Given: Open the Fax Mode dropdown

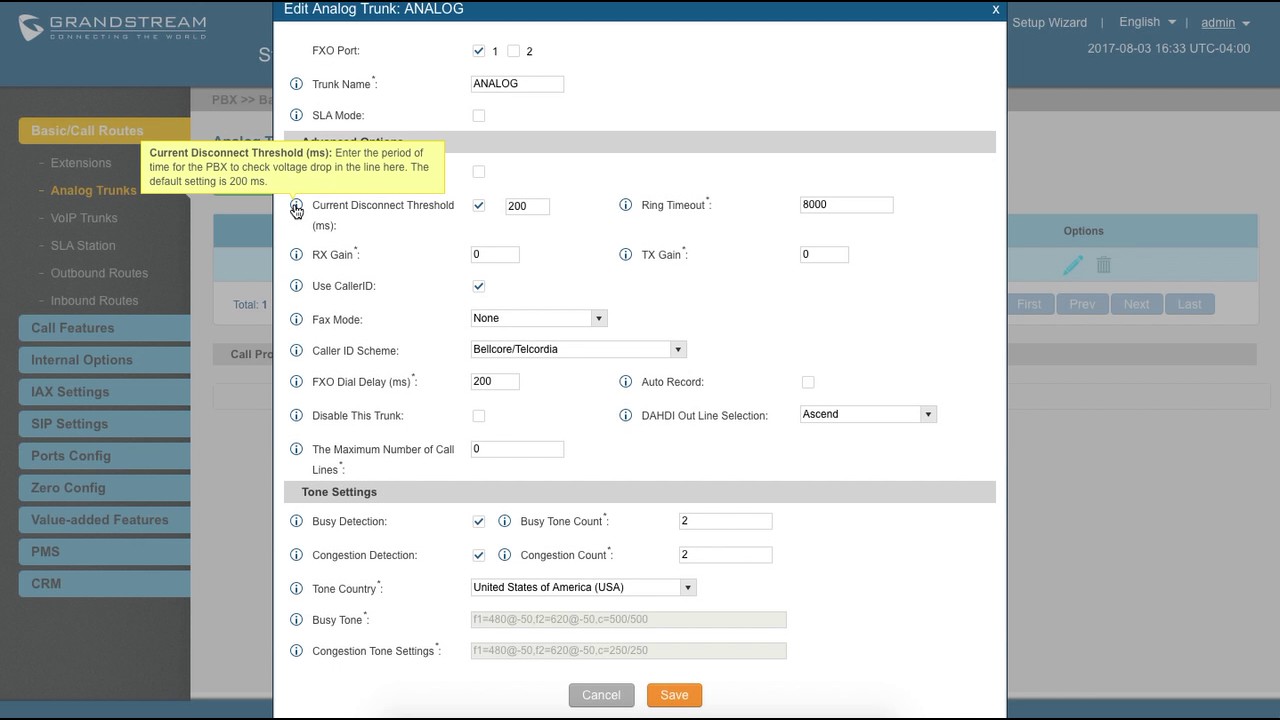Looking at the screenshot, I should pos(539,318).
